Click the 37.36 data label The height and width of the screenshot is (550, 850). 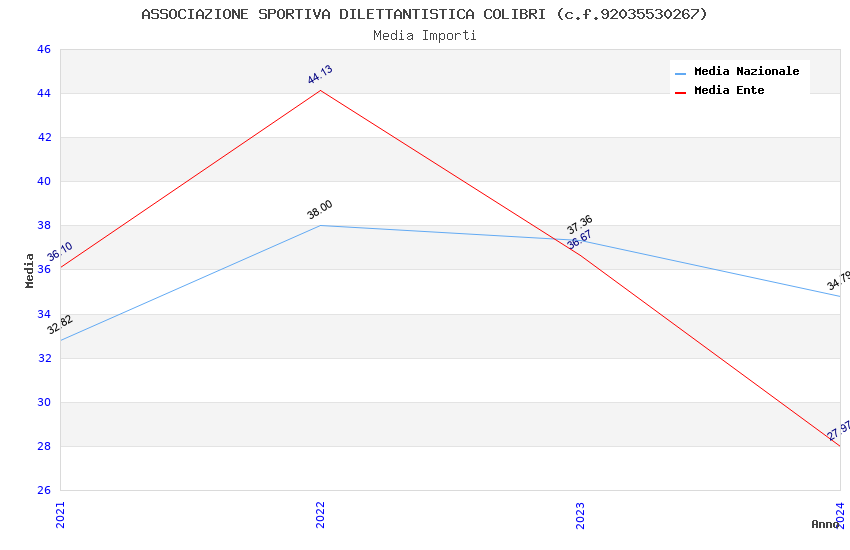point(580,224)
